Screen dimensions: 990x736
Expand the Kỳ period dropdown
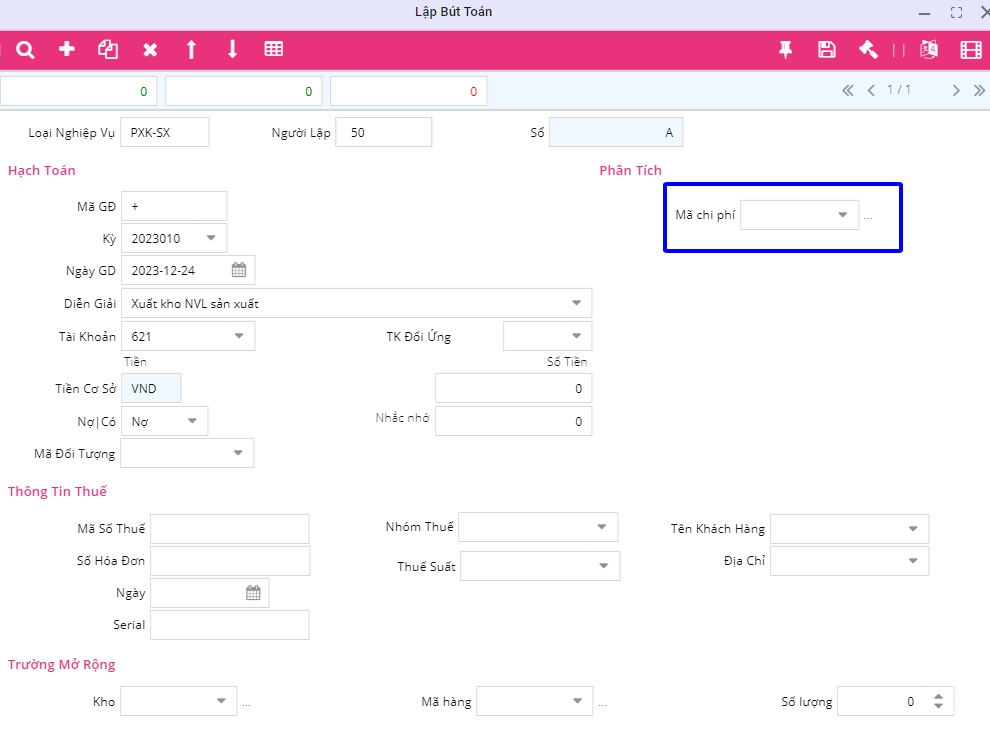[x=211, y=238]
